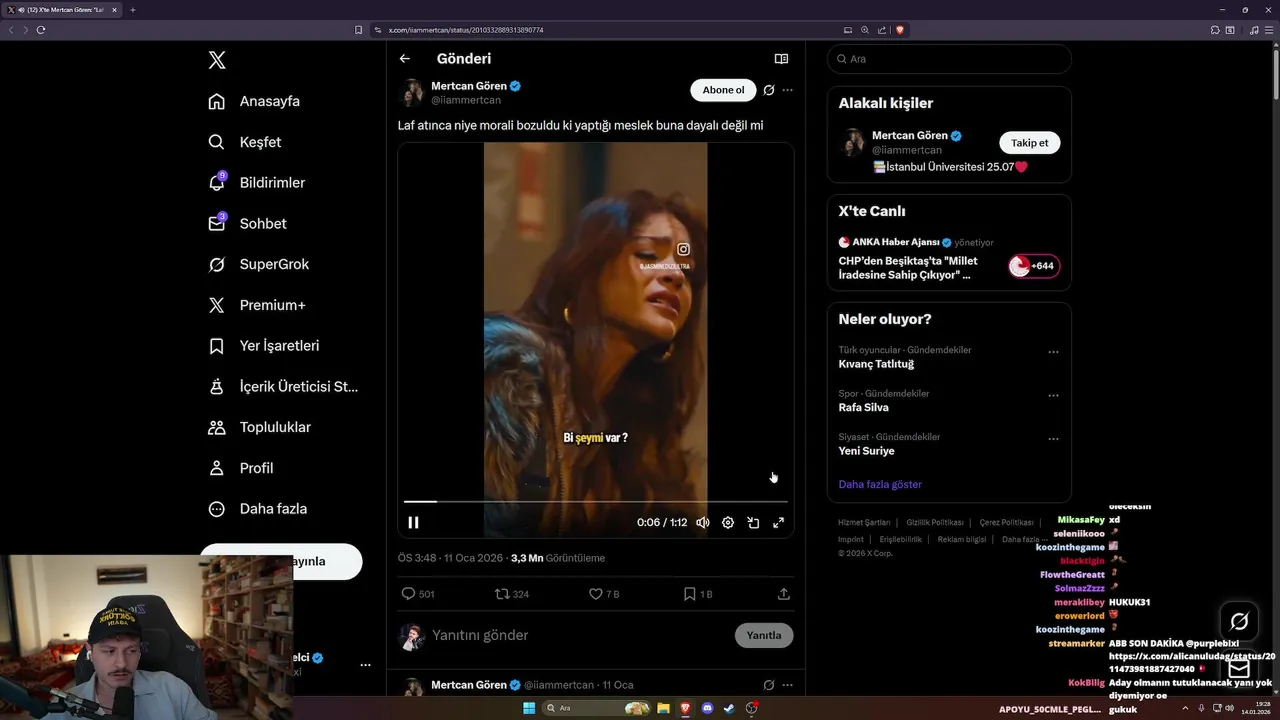This screenshot has width=1280, height=720.
Task: Open File Explorer from taskbar
Action: (x=663, y=708)
